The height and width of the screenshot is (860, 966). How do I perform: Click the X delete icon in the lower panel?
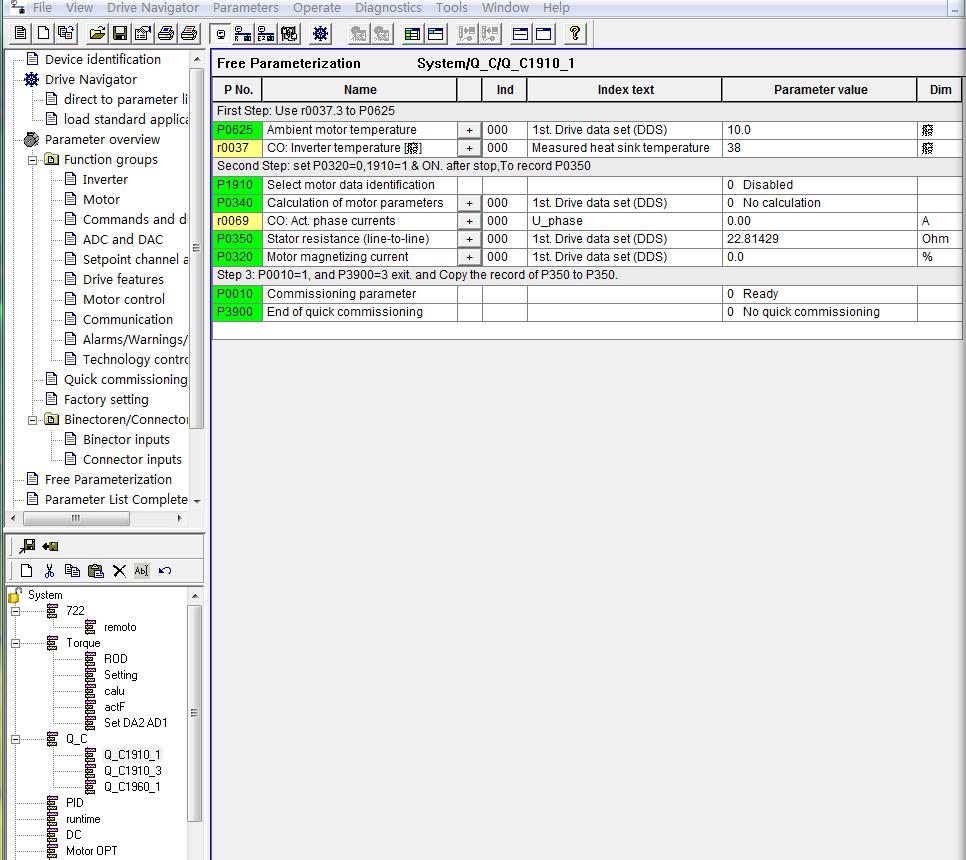(x=119, y=571)
